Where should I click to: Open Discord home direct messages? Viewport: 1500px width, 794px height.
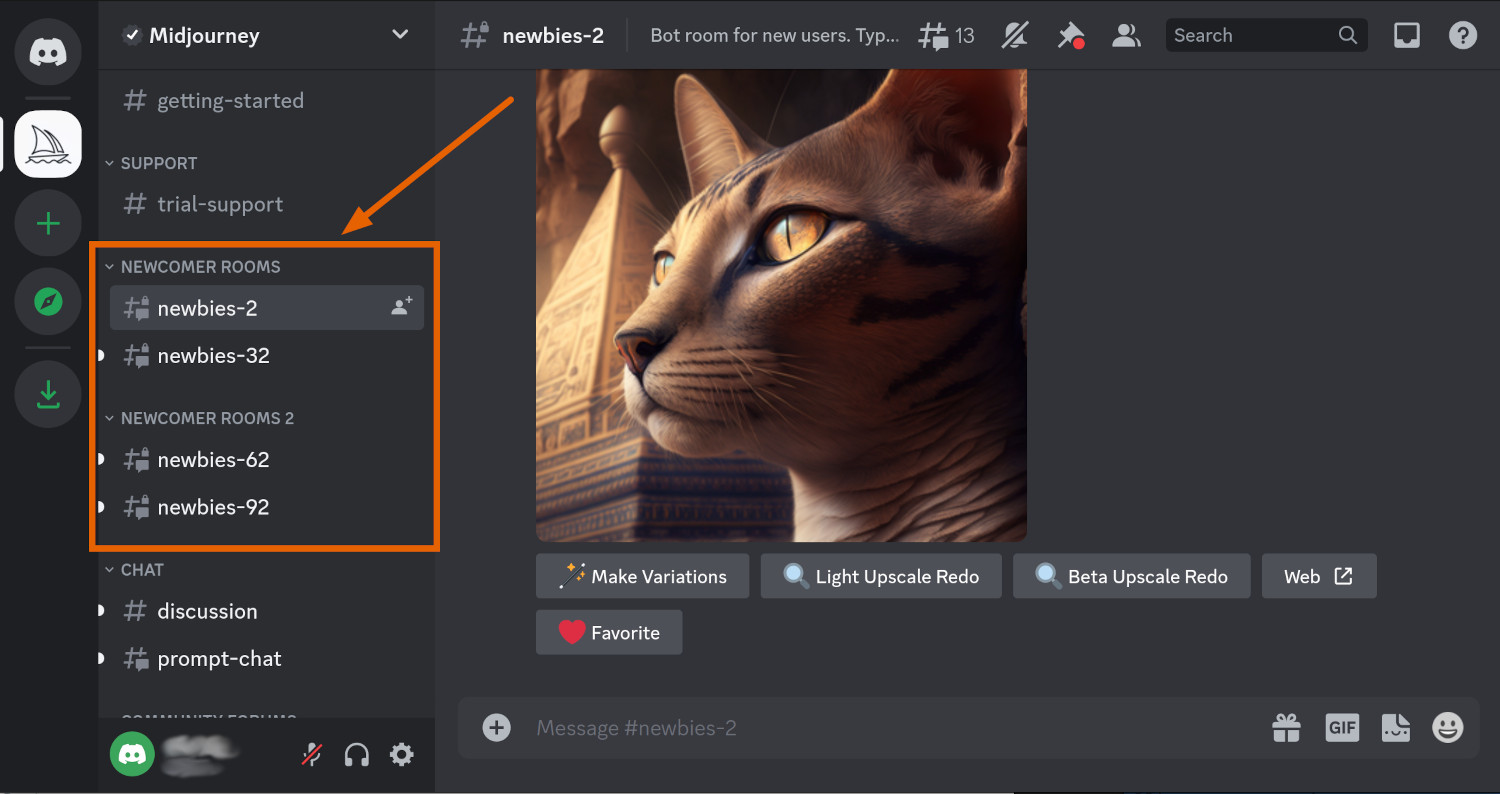tap(48, 50)
